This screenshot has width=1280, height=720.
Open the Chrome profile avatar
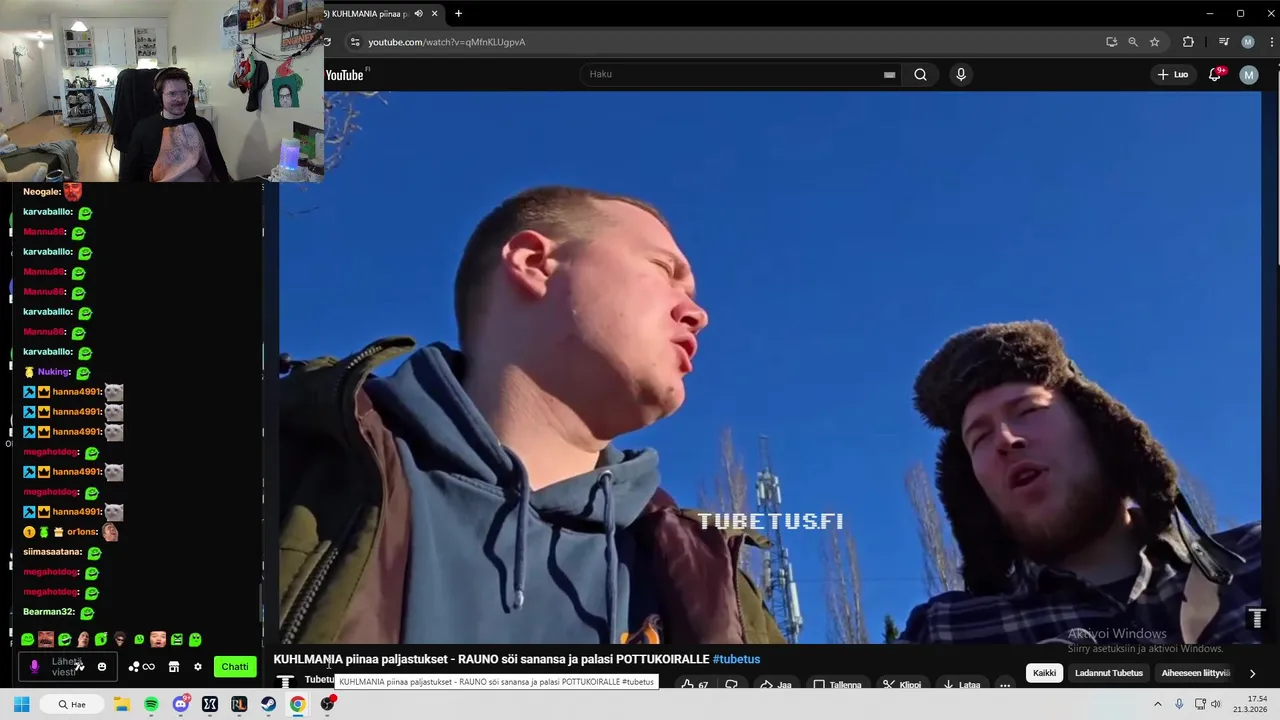point(1248,42)
